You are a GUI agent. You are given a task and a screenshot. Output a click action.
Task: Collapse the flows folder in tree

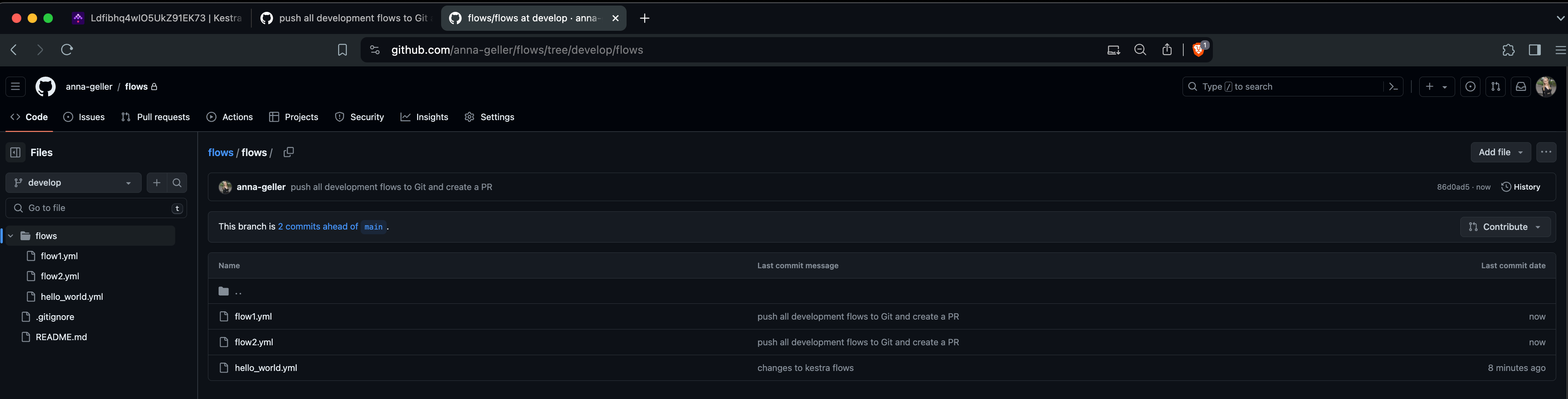coord(10,236)
